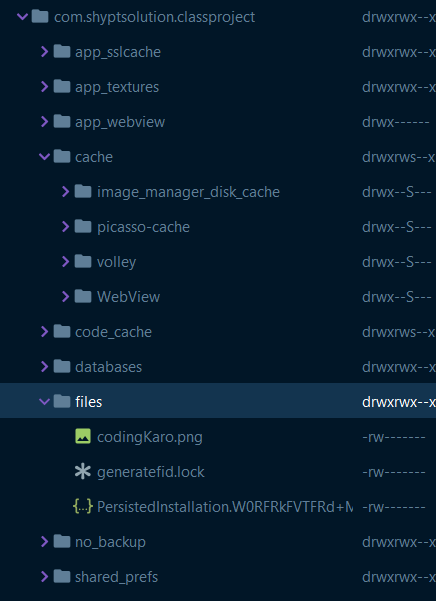Click the drwx--S--- permissions of volley
This screenshot has width=436, height=601.
tap(397, 262)
